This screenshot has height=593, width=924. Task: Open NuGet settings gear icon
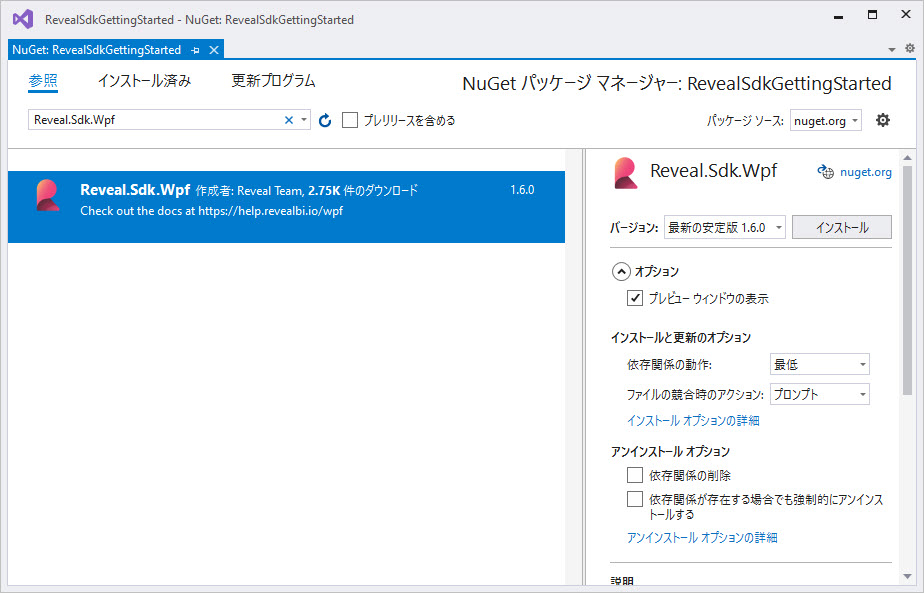pos(882,120)
